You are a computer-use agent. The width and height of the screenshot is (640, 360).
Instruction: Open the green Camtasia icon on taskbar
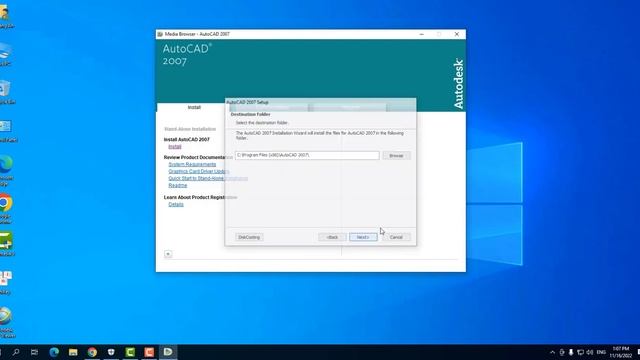[130, 352]
